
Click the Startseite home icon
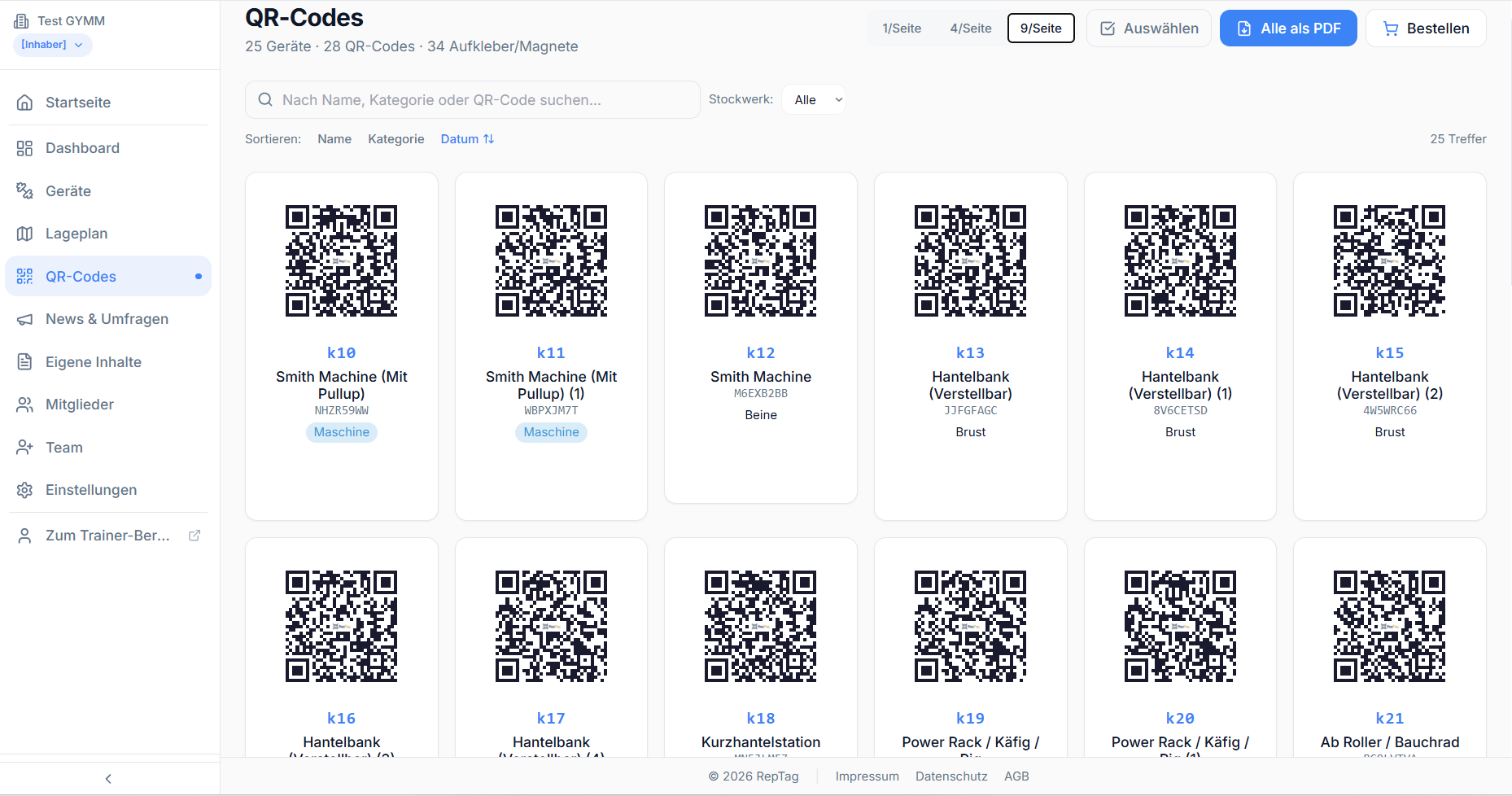[25, 103]
